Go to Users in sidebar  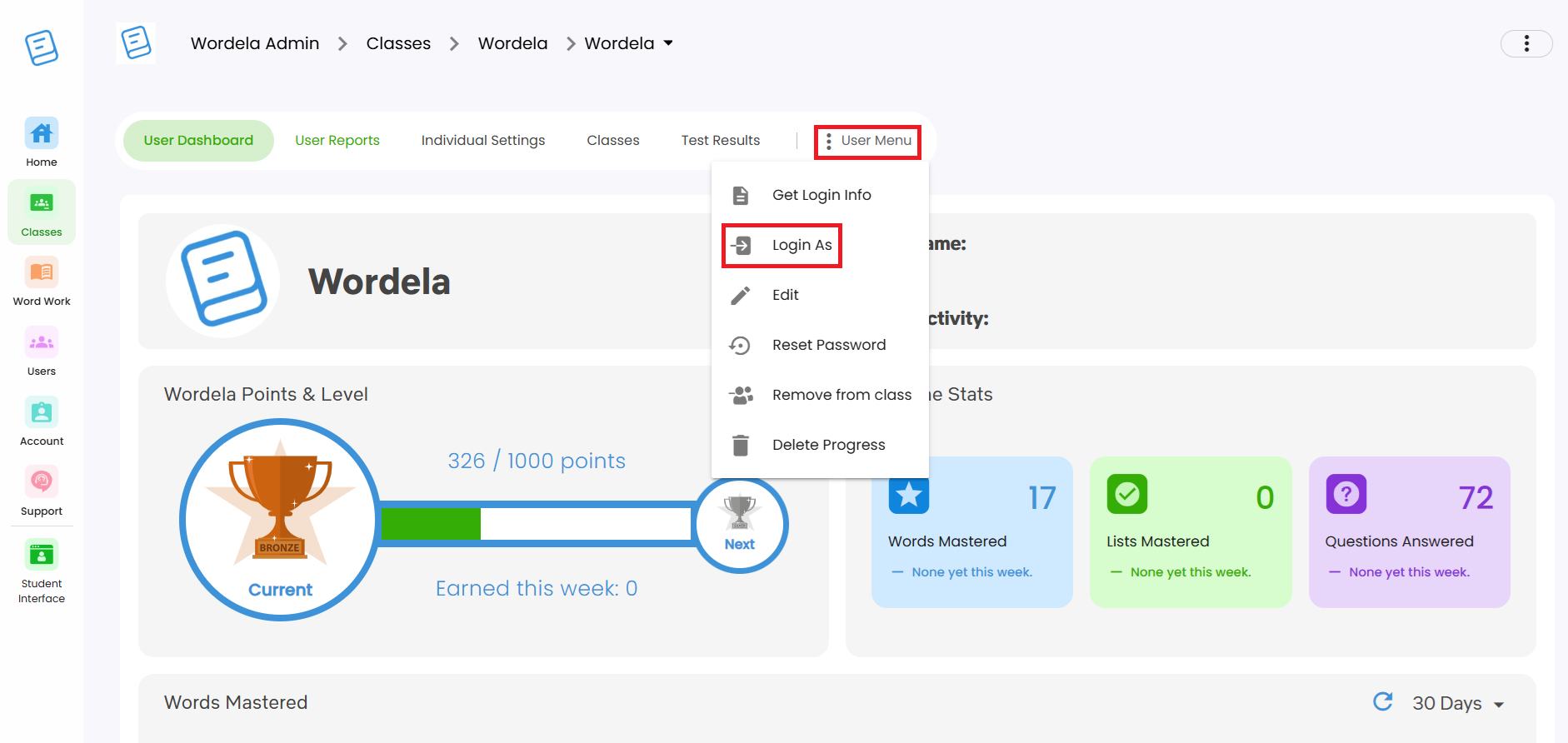(x=42, y=352)
